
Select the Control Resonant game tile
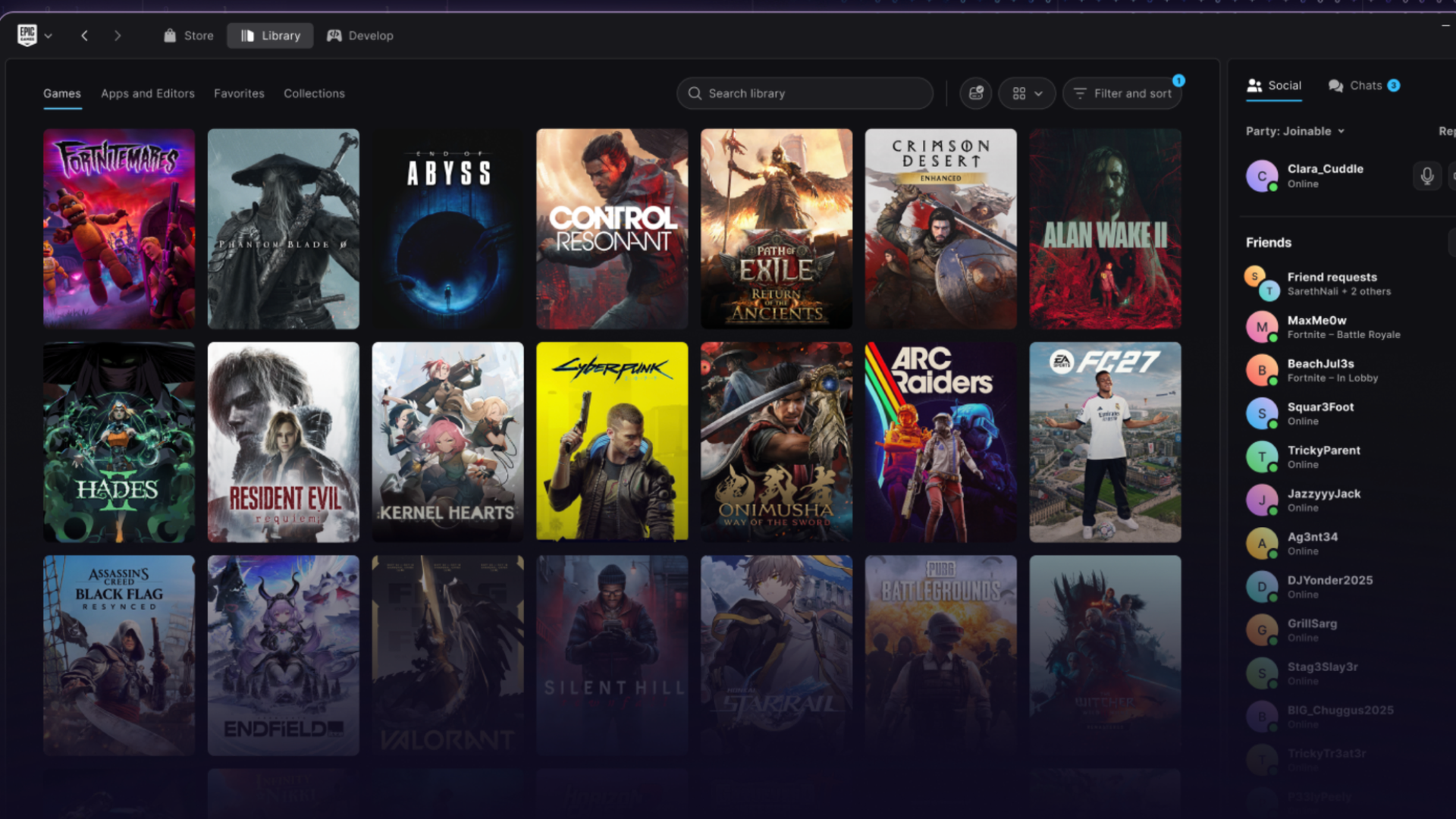tap(612, 229)
